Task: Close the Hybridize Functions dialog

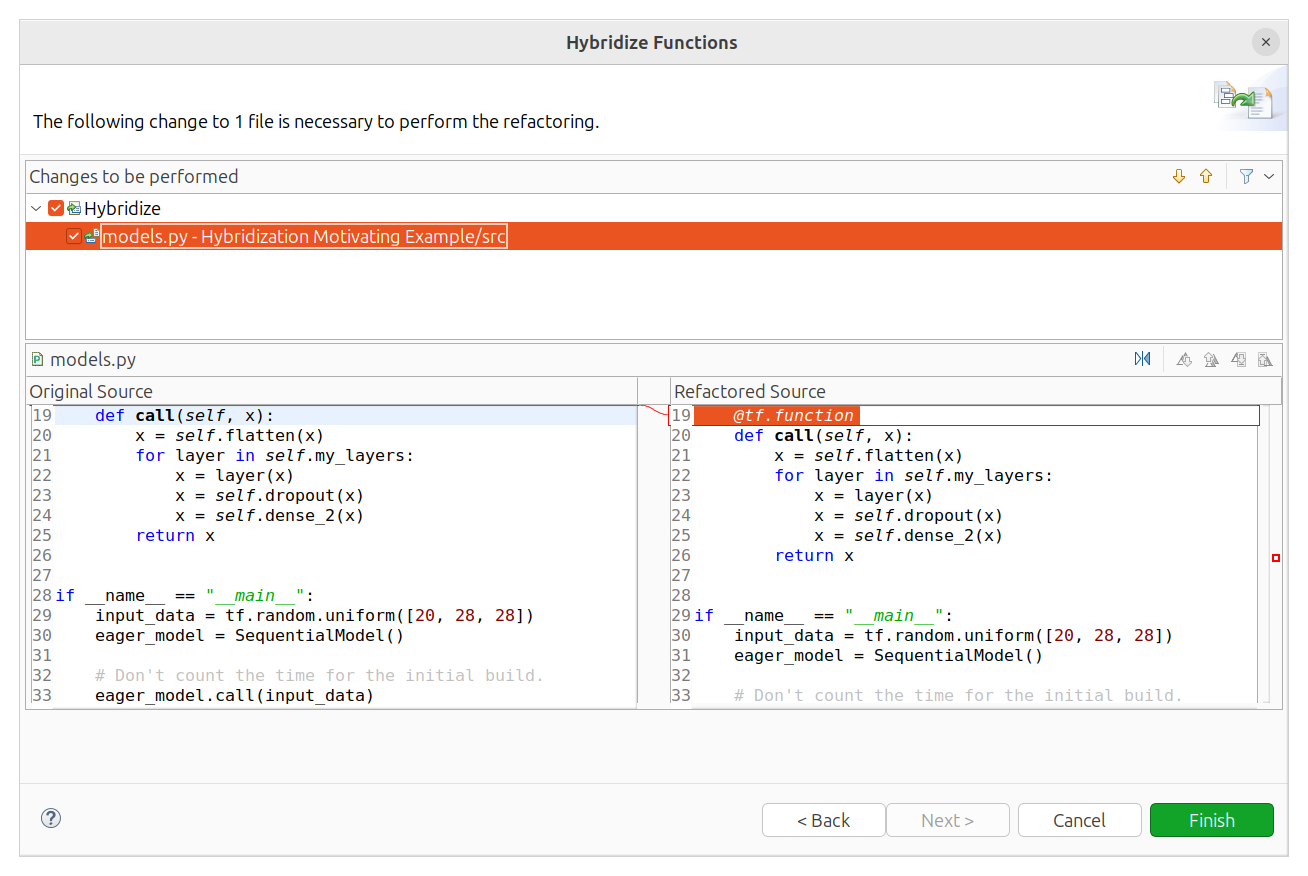Action: point(1265,42)
